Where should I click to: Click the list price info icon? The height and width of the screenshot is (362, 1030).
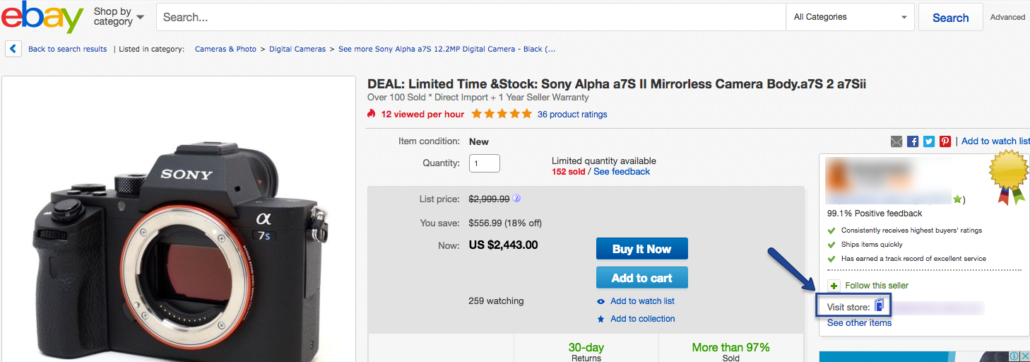(x=516, y=198)
